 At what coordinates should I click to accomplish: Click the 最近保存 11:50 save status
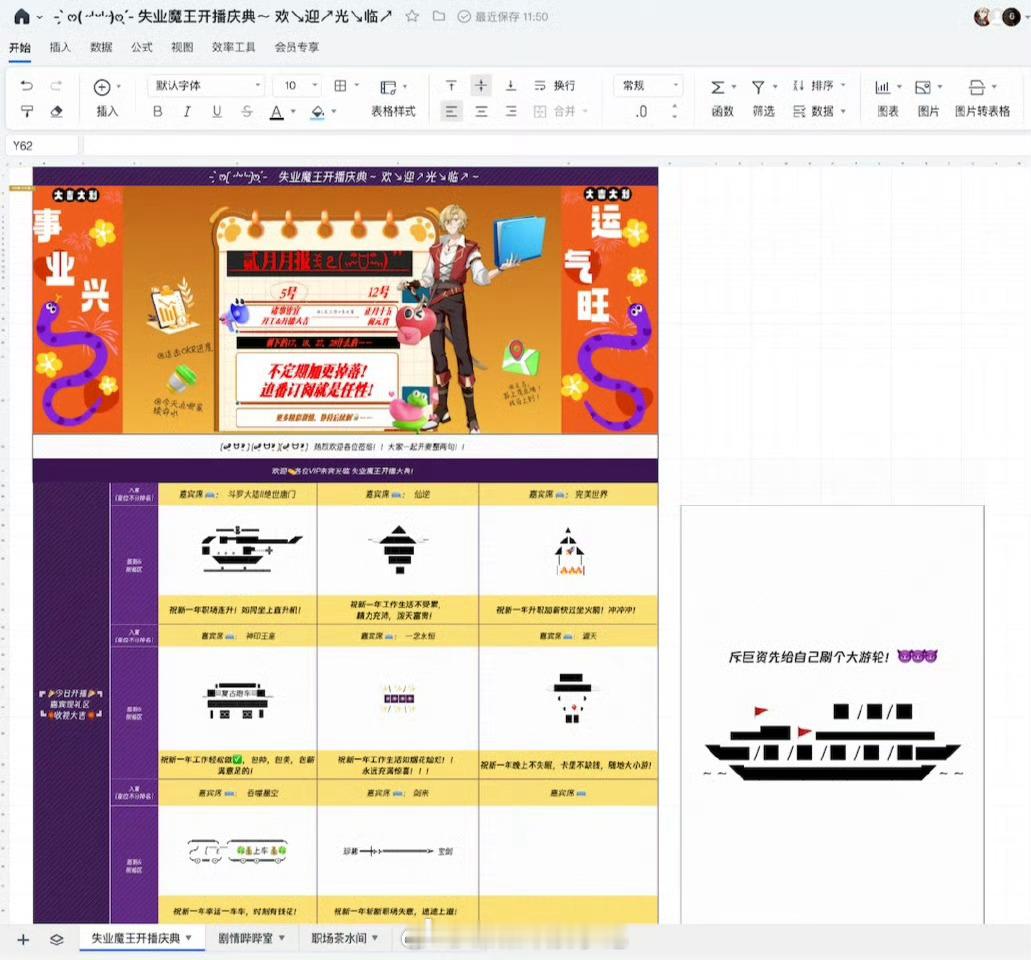pyautogui.click(x=504, y=16)
